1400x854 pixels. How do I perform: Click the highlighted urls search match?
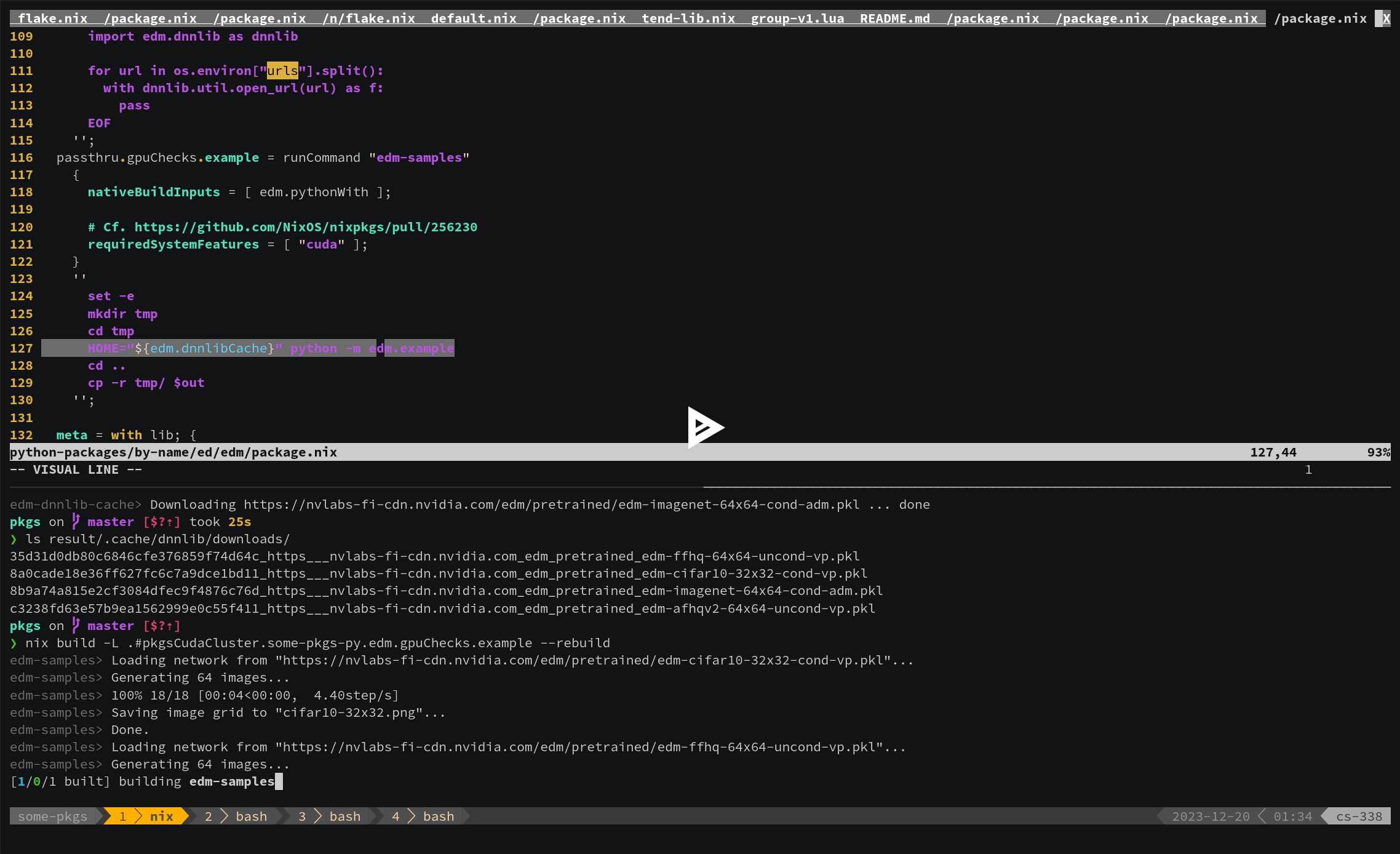[x=282, y=71]
